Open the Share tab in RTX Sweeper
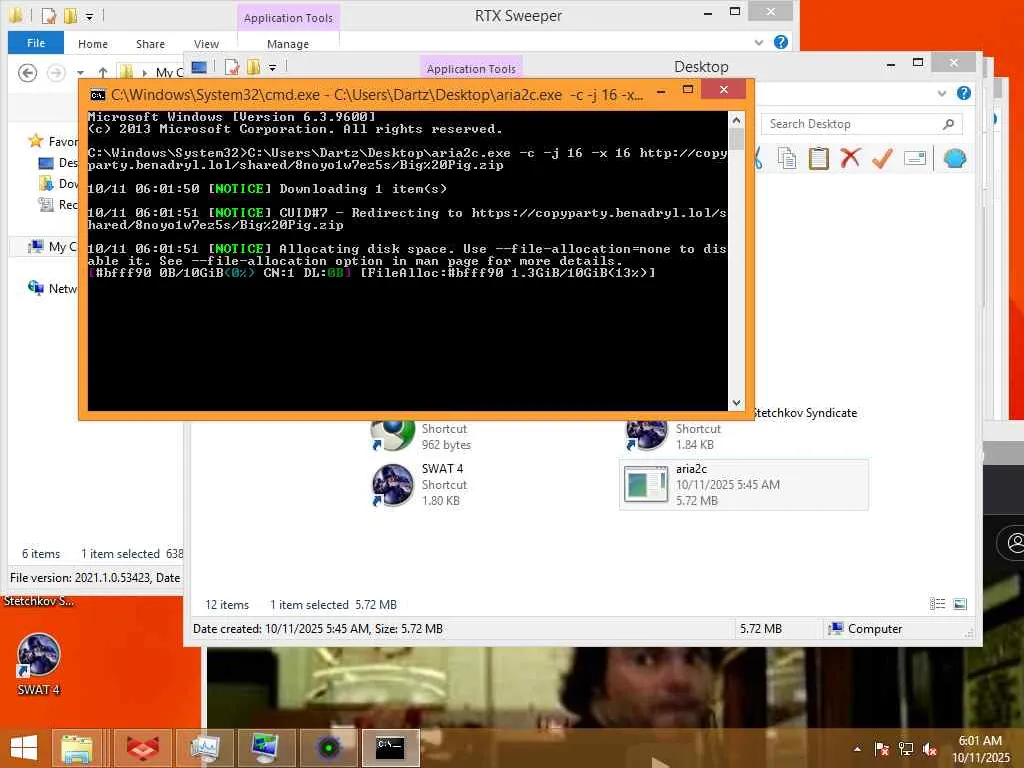Image resolution: width=1024 pixels, height=768 pixels. point(150,44)
